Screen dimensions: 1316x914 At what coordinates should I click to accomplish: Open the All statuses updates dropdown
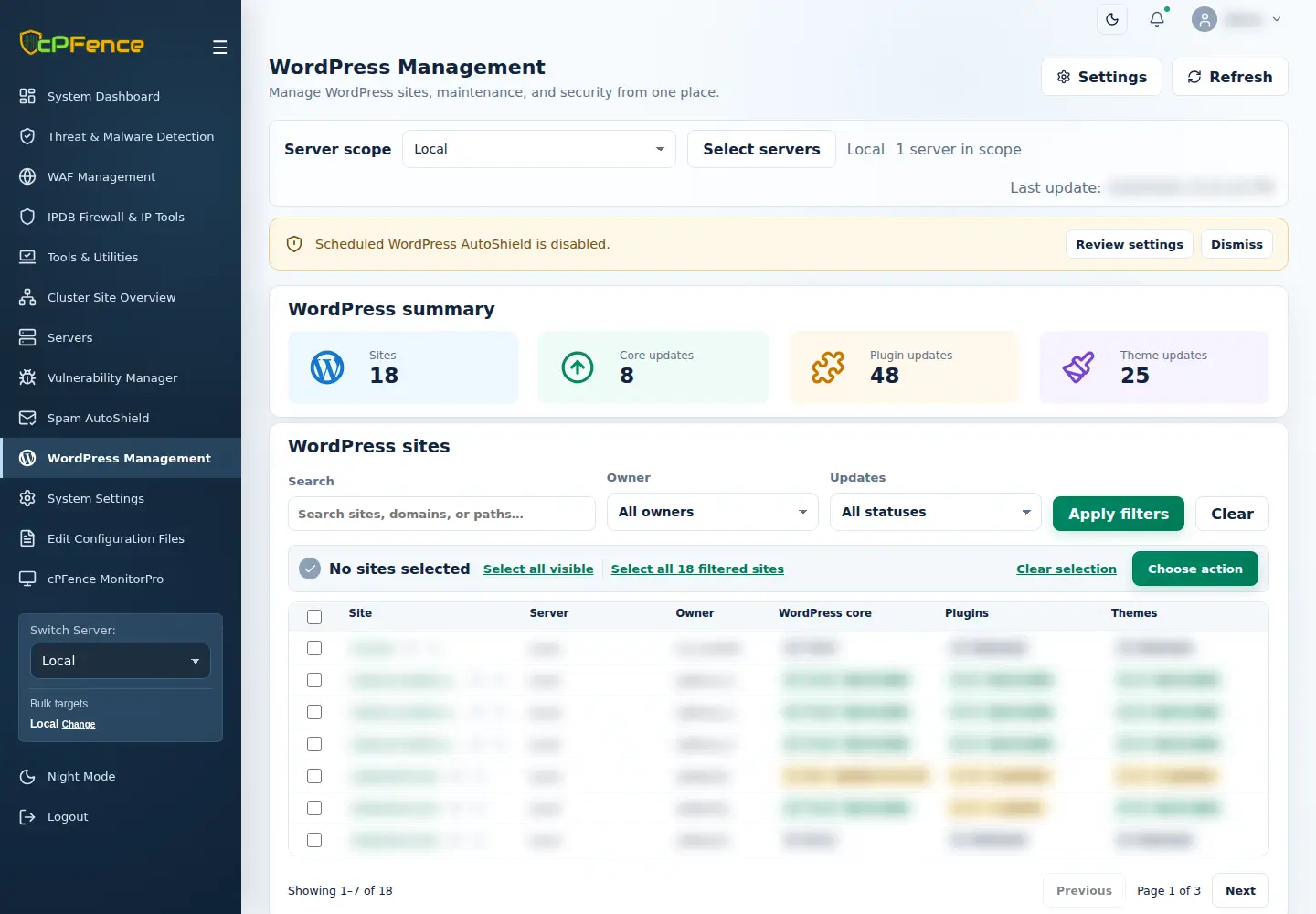936,512
